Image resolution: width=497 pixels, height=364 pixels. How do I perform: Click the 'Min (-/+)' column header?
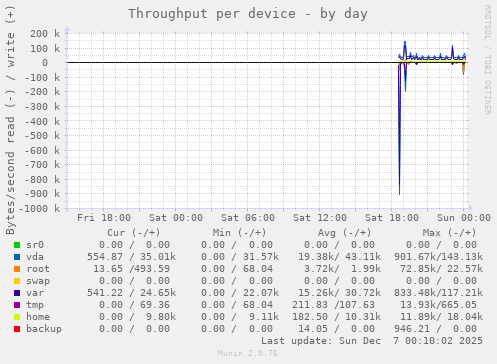(239, 233)
